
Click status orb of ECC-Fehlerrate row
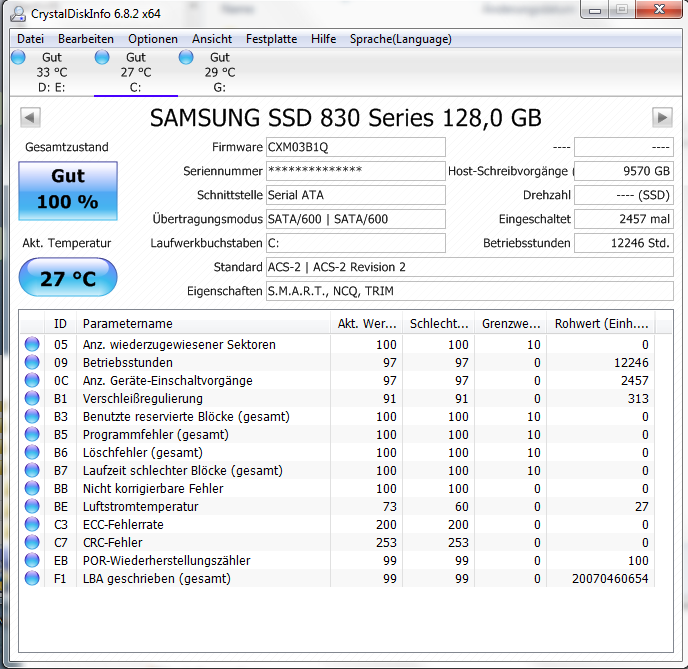pos(32,524)
